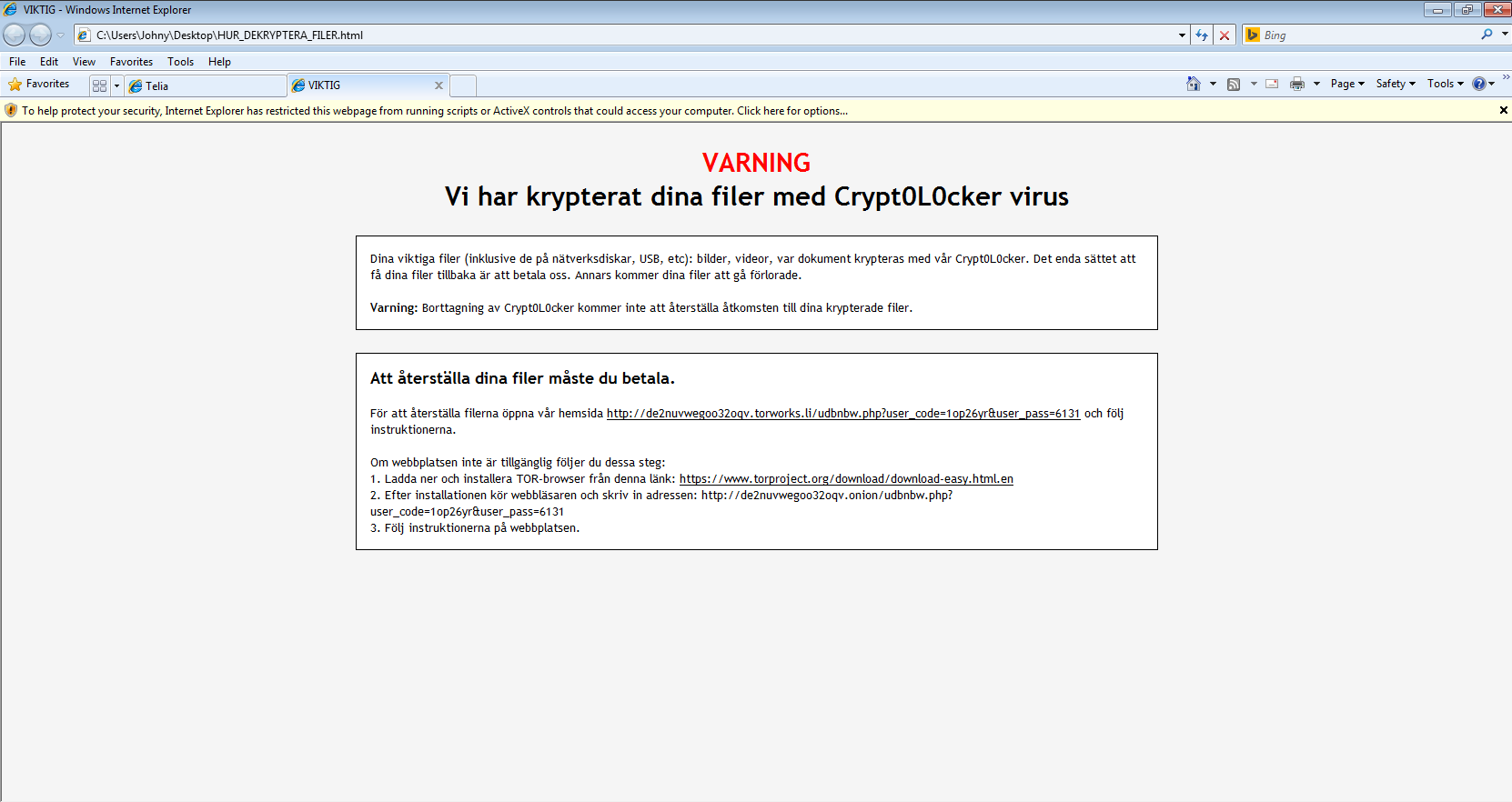
Task: Expand the Print options dropdown arrow
Action: tap(1316, 84)
